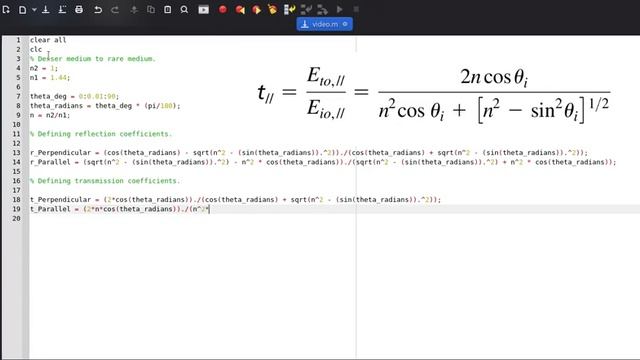The height and width of the screenshot is (360, 640).
Task: Select the video.m editor tab
Action: pos(324,24)
